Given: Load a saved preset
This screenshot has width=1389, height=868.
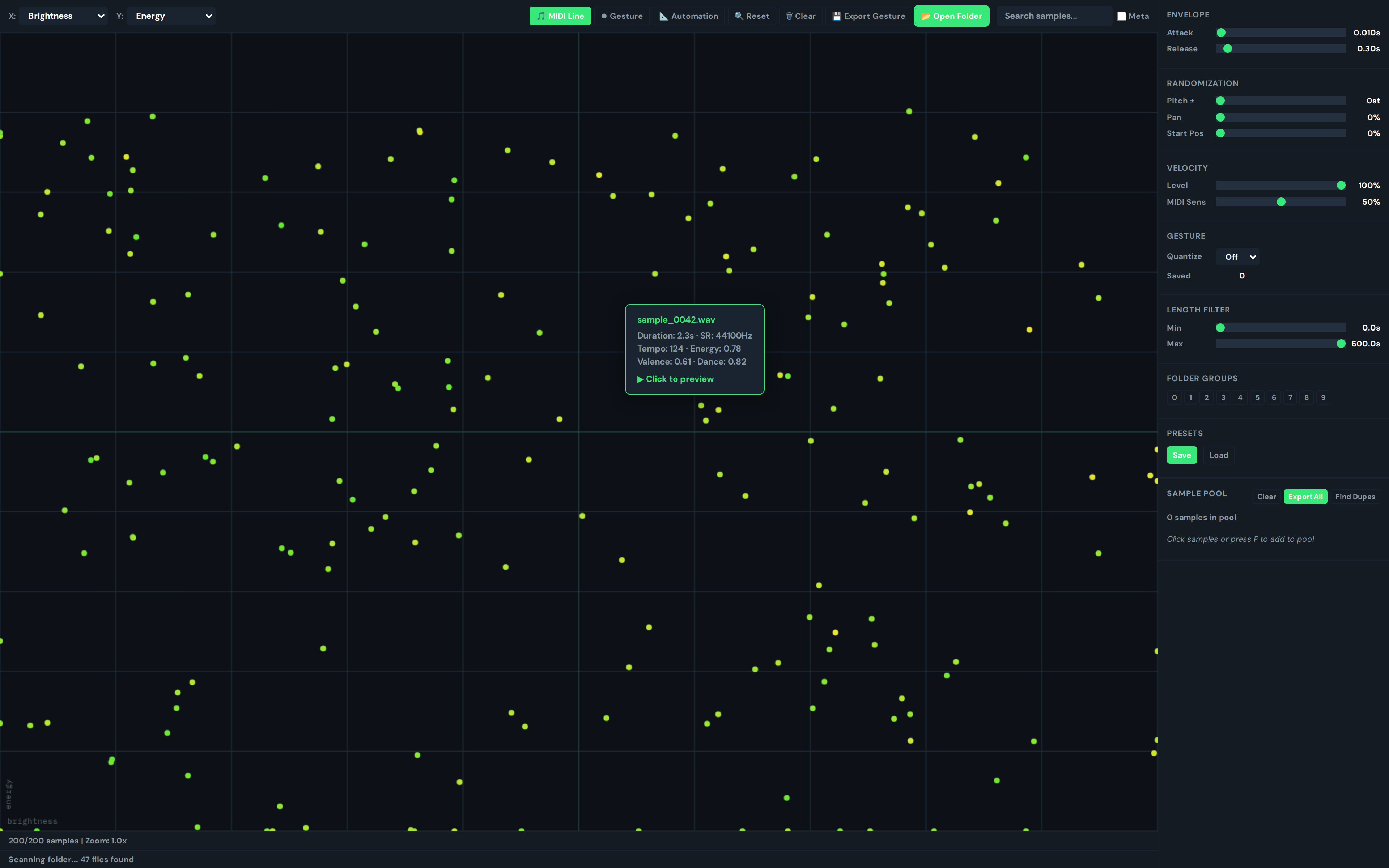Looking at the screenshot, I should coord(1219,455).
